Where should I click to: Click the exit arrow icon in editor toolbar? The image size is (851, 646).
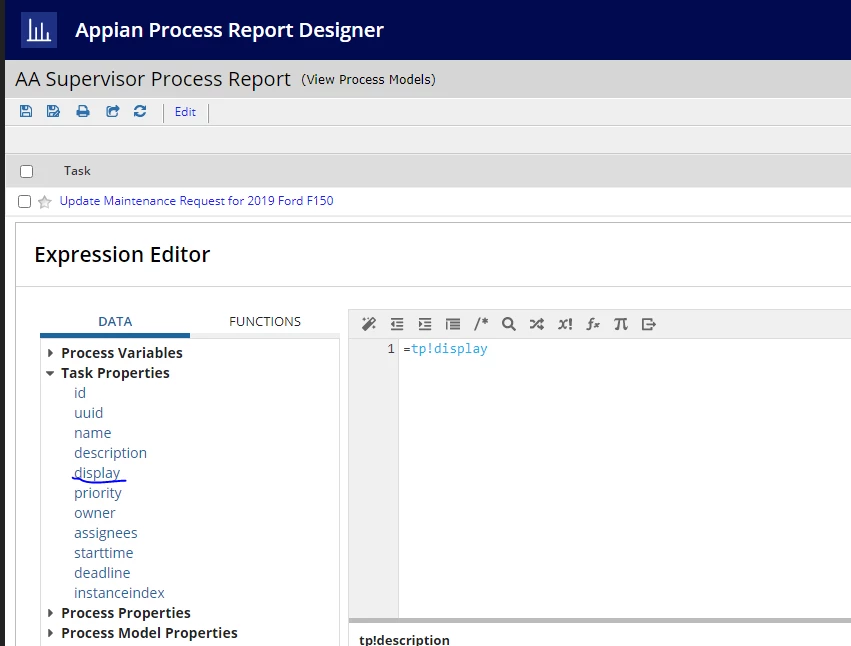tap(649, 324)
